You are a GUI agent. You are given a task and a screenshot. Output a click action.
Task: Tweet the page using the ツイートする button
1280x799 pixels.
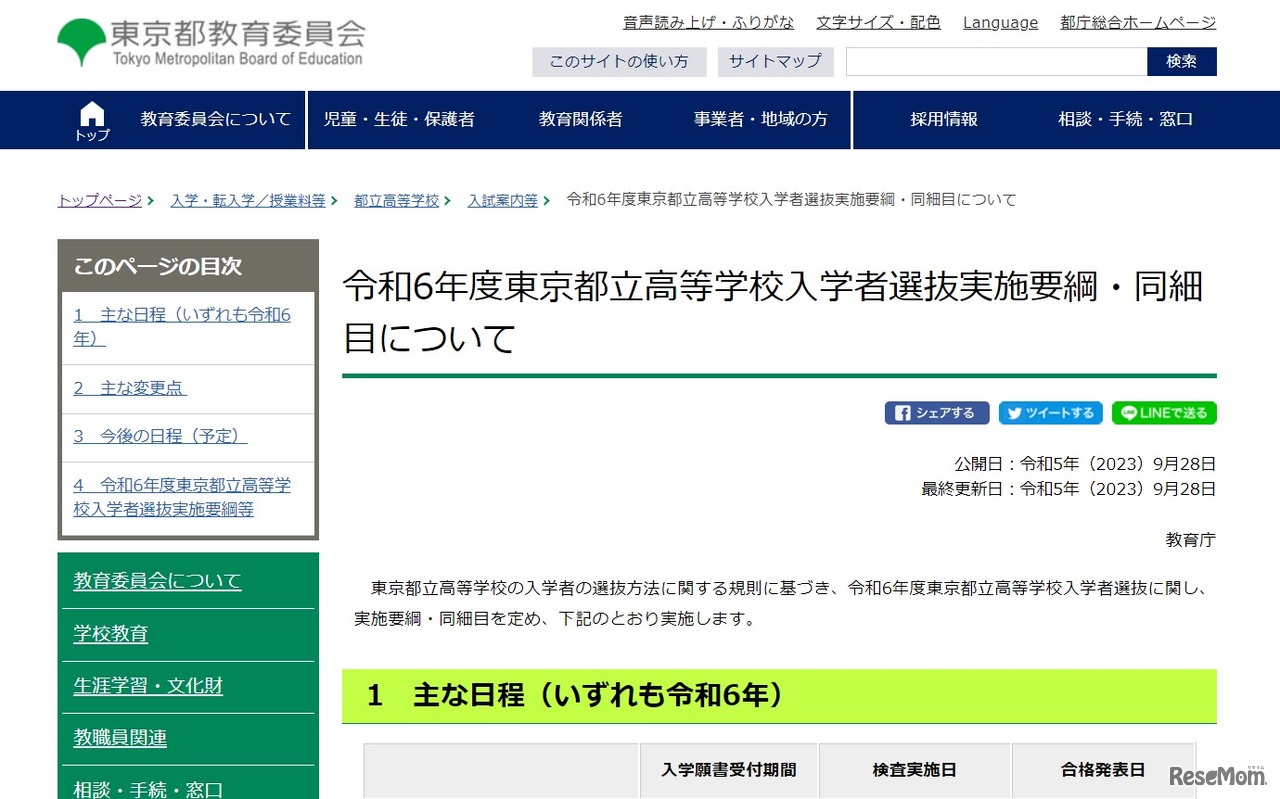click(1050, 412)
